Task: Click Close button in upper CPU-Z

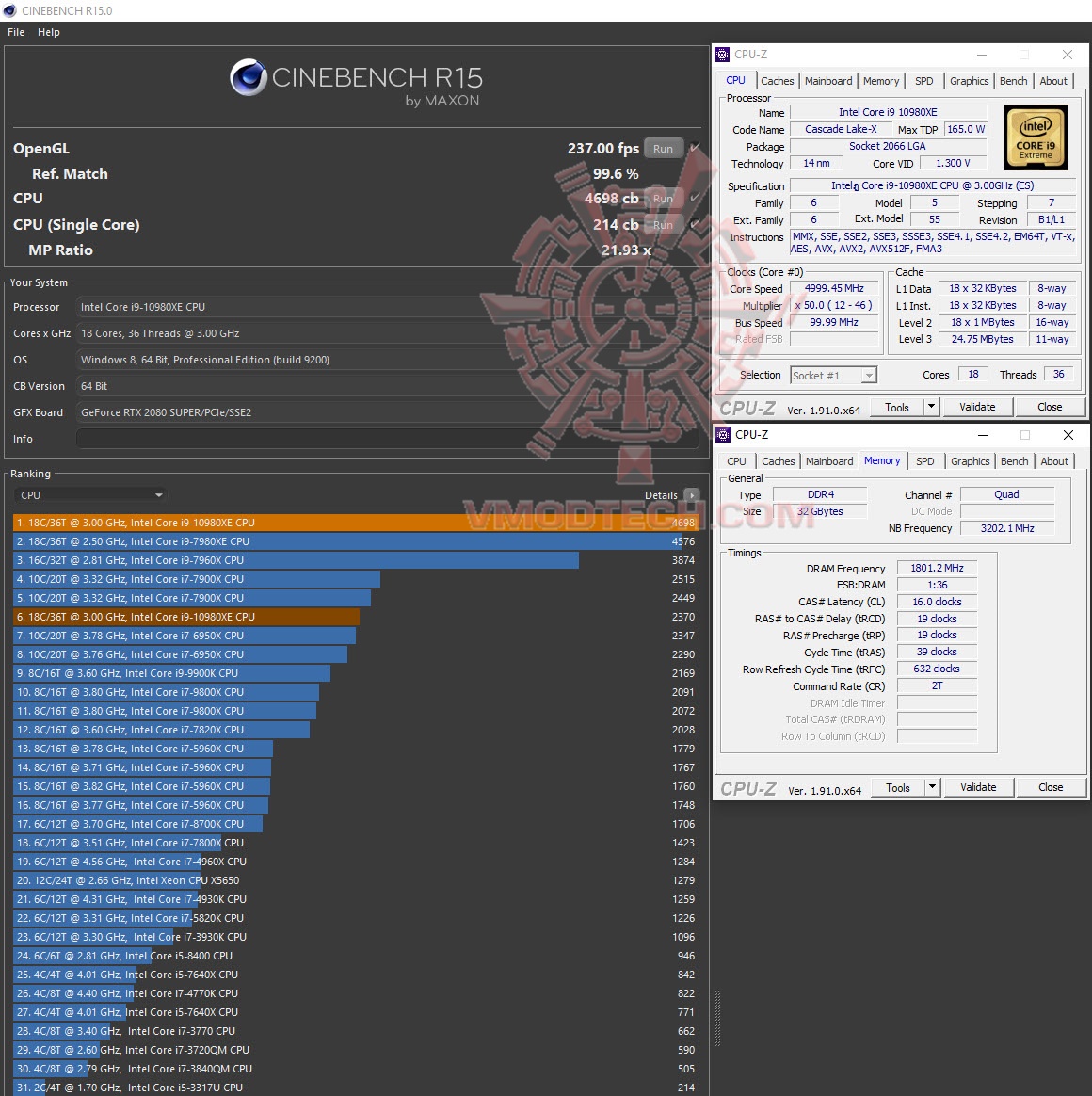Action: 1050,407
